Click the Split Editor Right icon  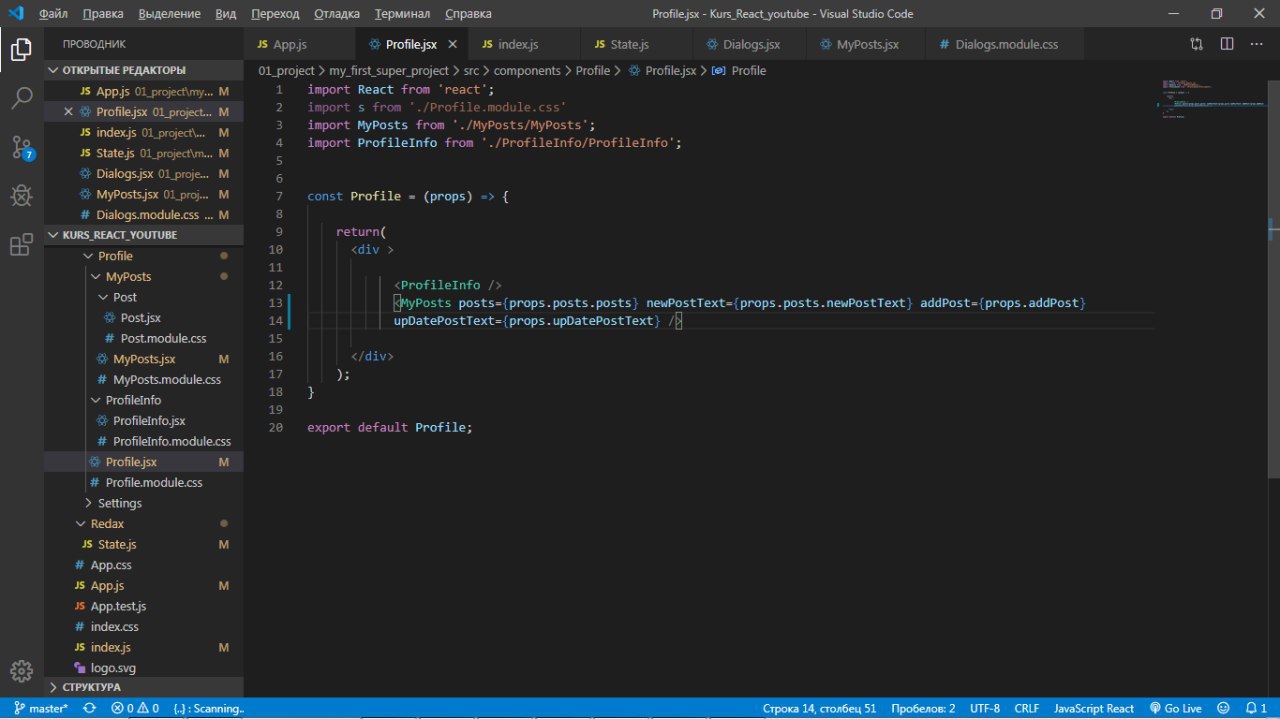[x=1227, y=44]
